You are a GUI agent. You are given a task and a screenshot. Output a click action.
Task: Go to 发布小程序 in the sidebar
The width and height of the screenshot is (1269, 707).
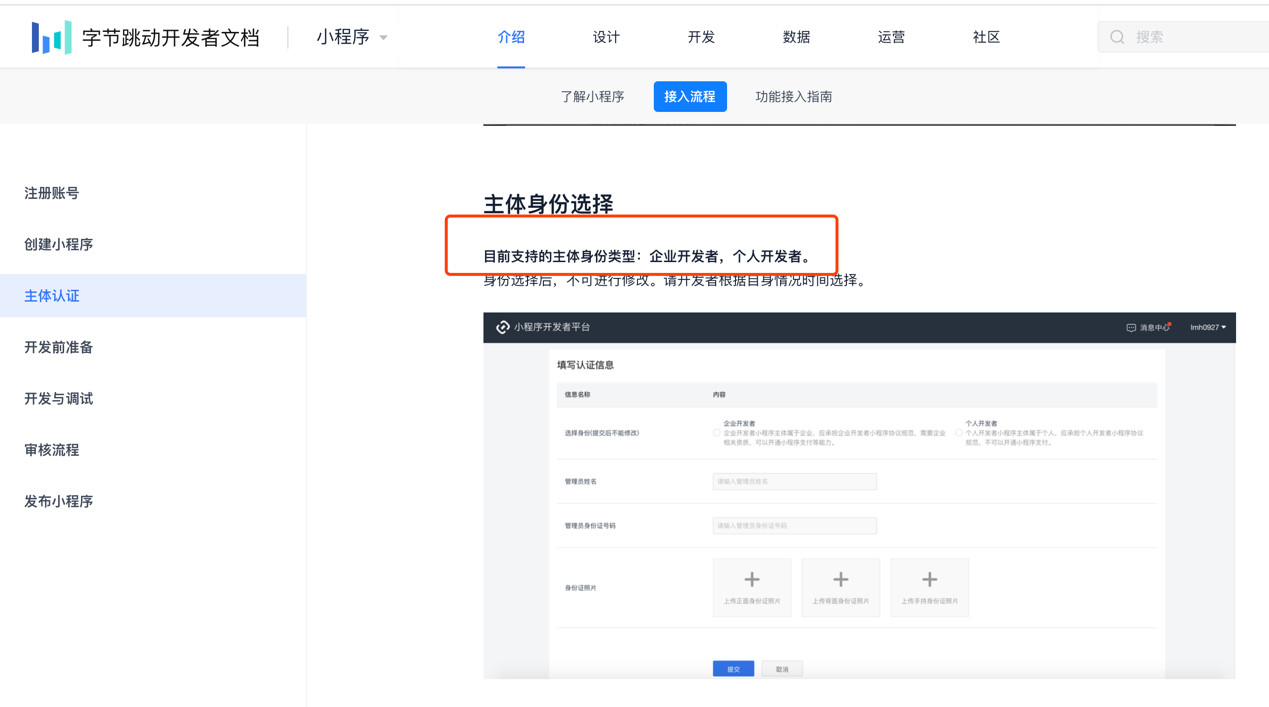[x=59, y=501]
